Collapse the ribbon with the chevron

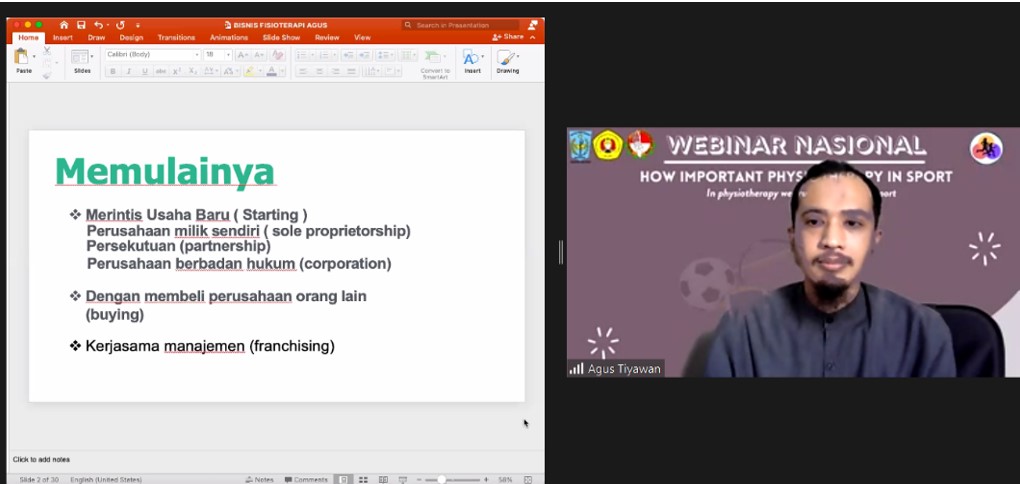pos(533,38)
